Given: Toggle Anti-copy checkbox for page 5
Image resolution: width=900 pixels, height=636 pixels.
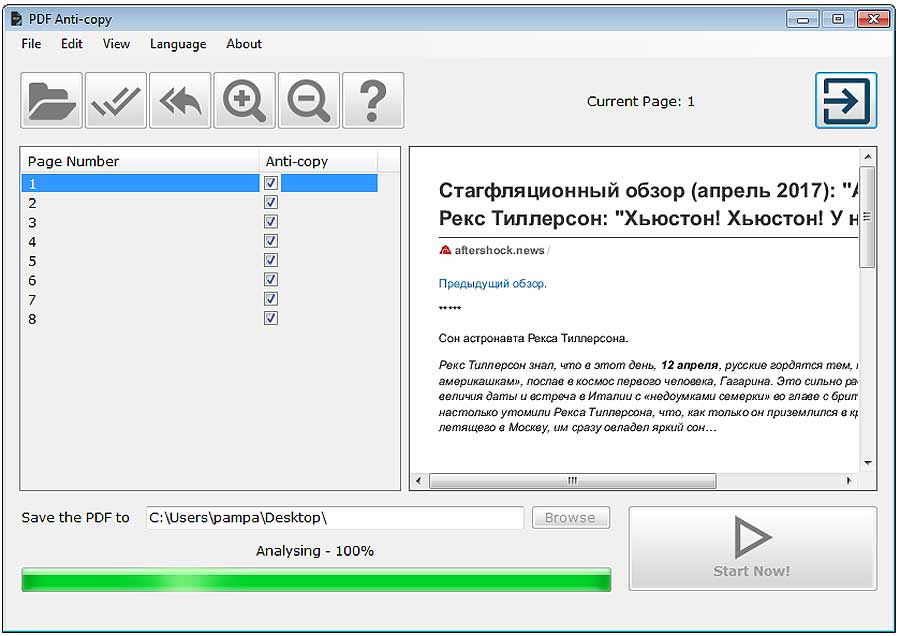Looking at the screenshot, I should (x=271, y=260).
